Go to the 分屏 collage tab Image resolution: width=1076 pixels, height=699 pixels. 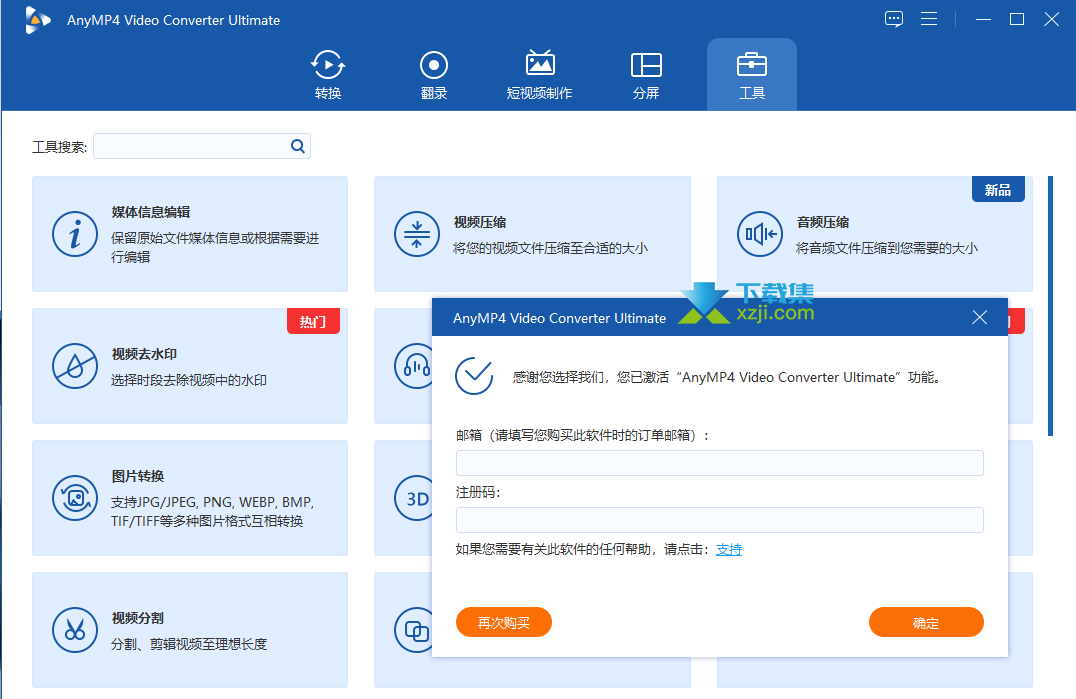pos(646,75)
